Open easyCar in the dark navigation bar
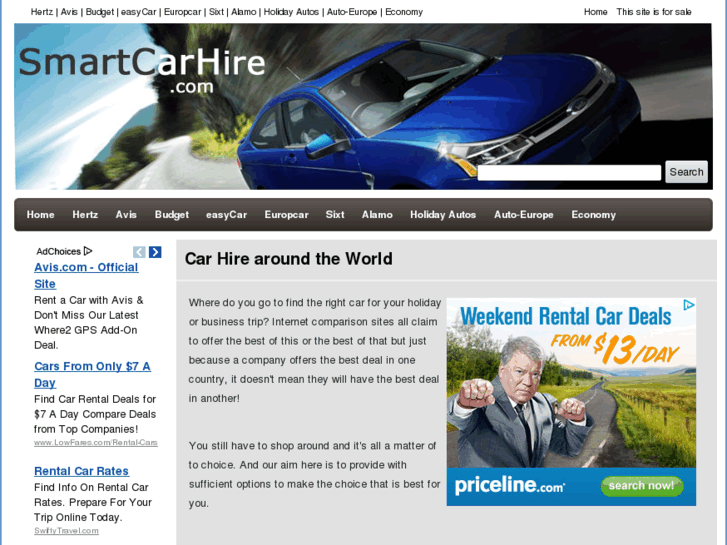 pos(227,215)
